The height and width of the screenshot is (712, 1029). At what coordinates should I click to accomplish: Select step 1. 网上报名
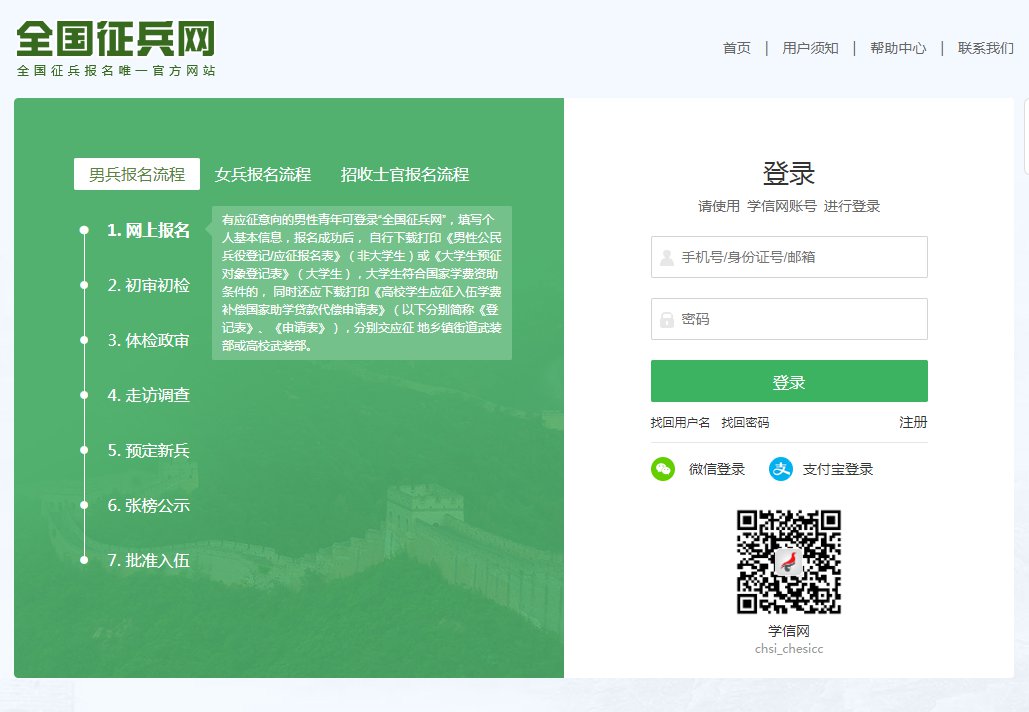(x=148, y=230)
